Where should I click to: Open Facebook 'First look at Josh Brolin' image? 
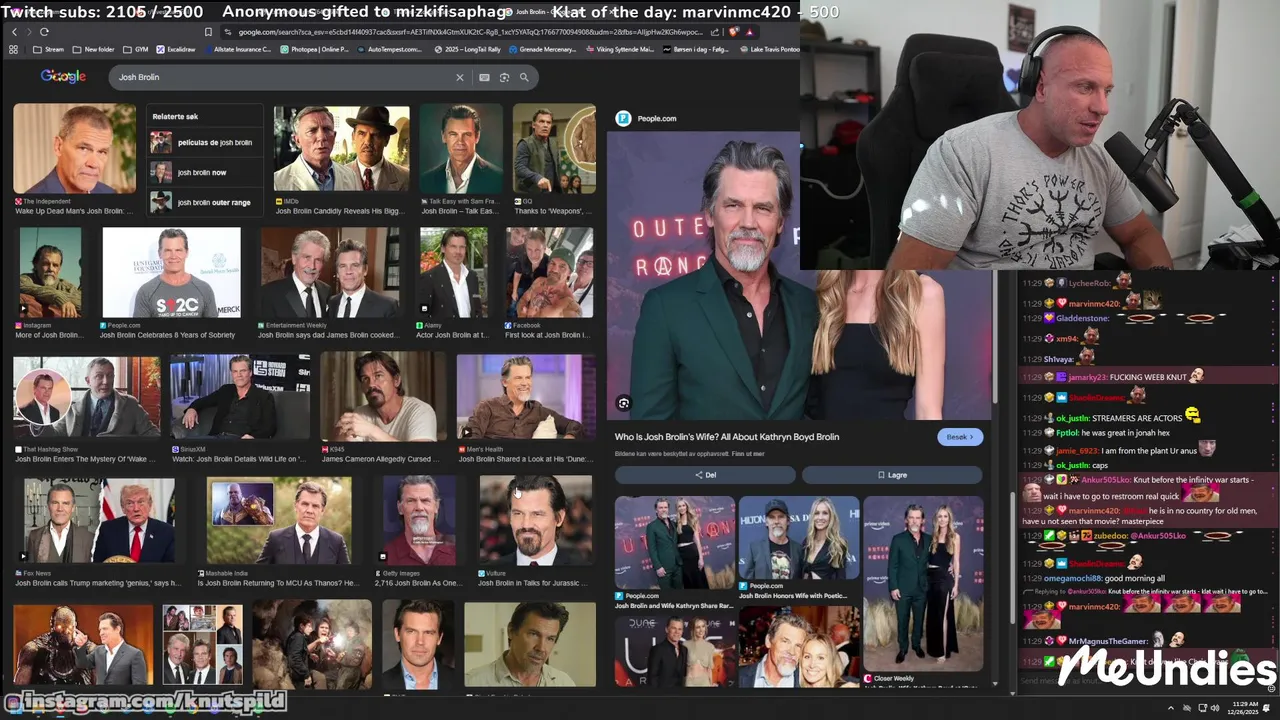pyautogui.click(x=549, y=272)
